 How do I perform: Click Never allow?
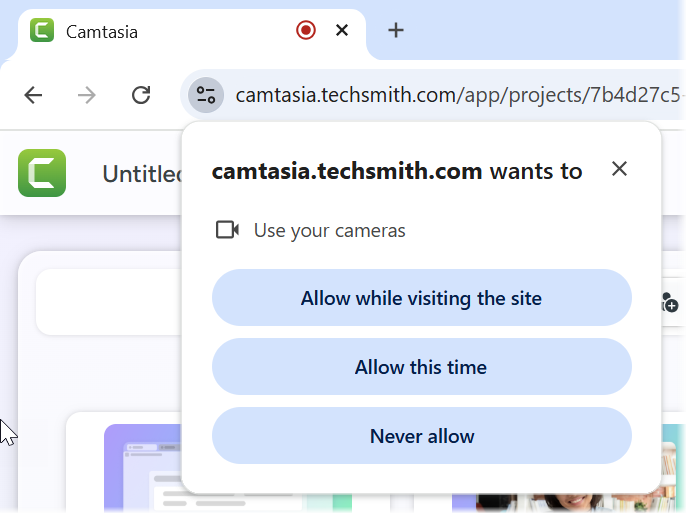pyautogui.click(x=421, y=436)
